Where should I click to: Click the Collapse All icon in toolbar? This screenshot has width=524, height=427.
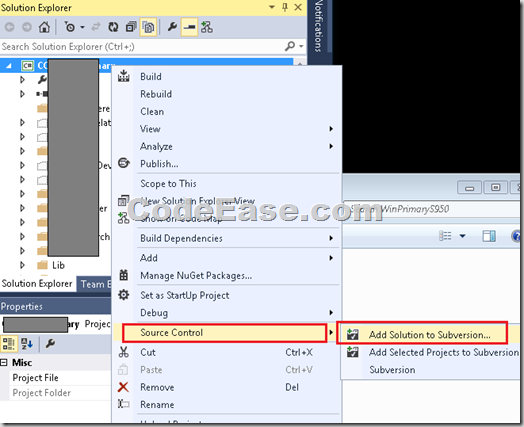(131, 27)
